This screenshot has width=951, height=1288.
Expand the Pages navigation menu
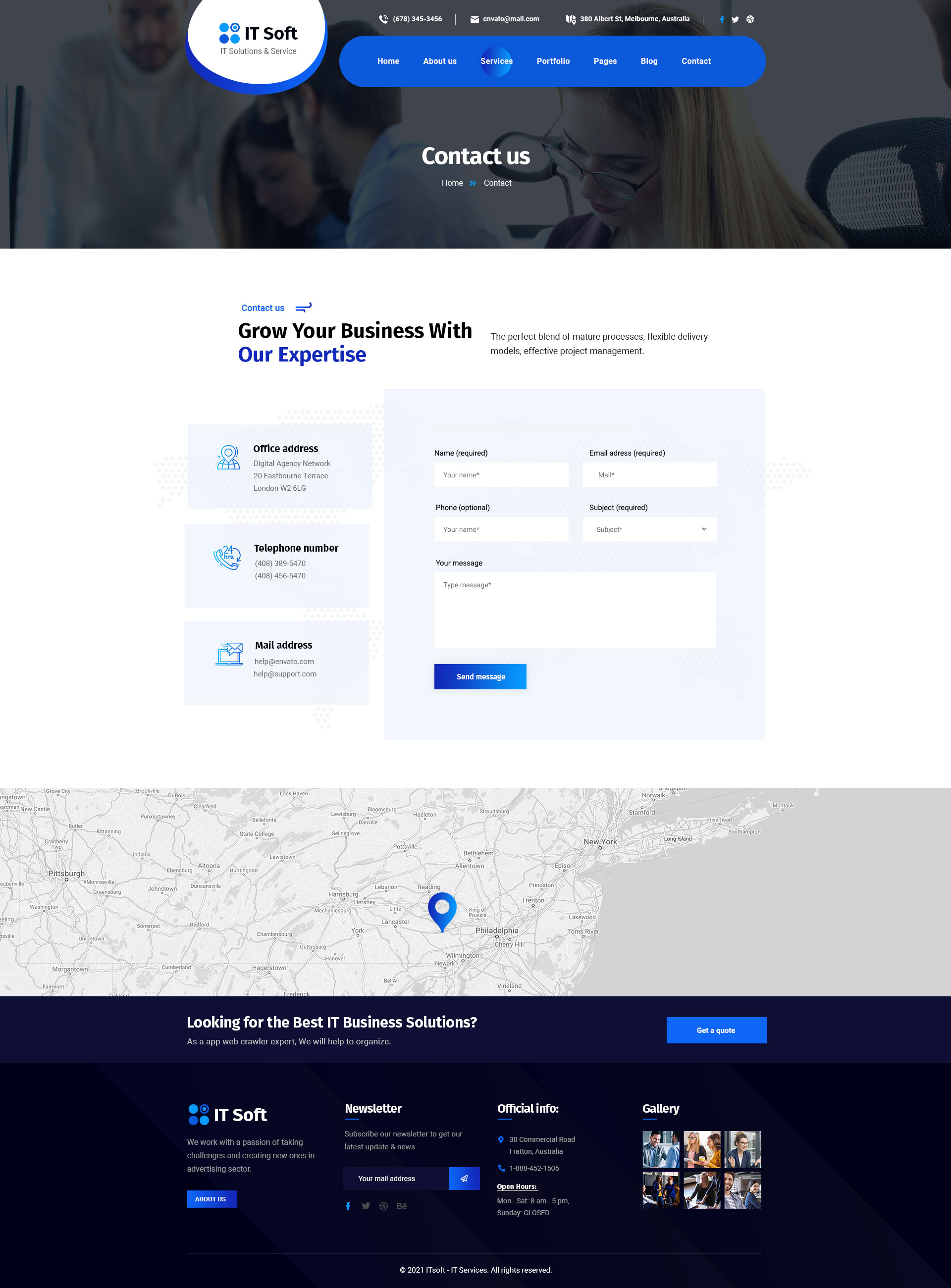pos(605,61)
